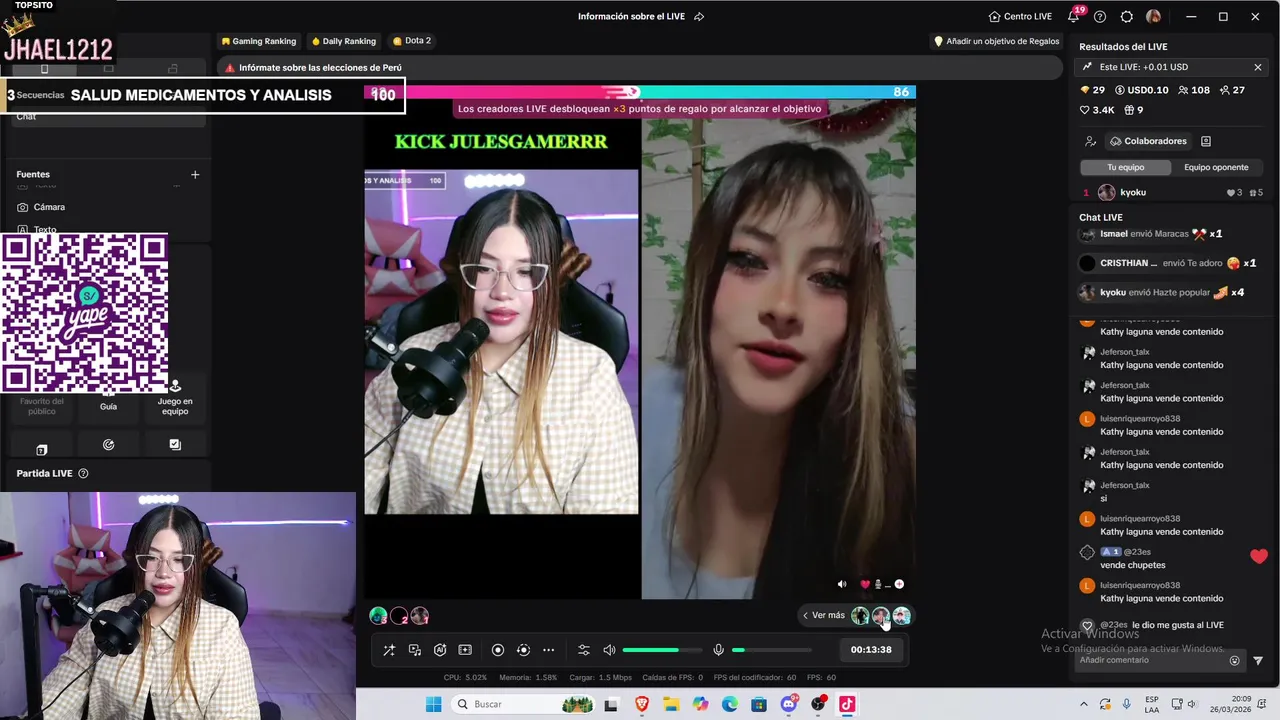Mute the guest stream's speaker icon
Viewport: 1280px width, 720px height.
pyautogui.click(x=841, y=584)
